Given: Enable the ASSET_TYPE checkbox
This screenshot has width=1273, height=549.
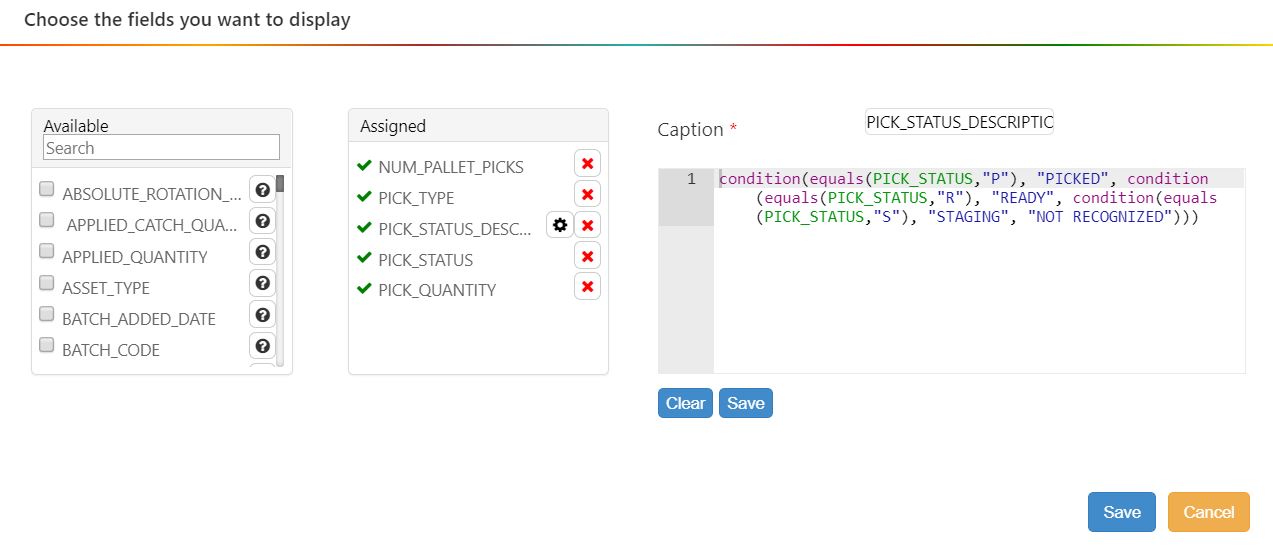Looking at the screenshot, I should pos(47,283).
